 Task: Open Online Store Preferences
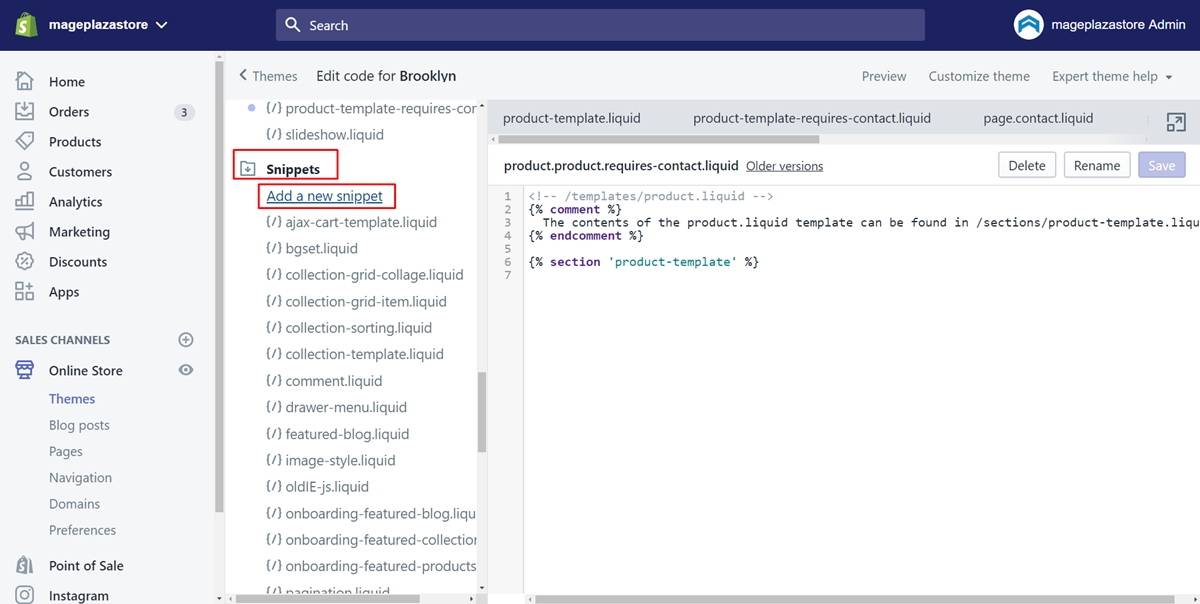click(x=82, y=530)
